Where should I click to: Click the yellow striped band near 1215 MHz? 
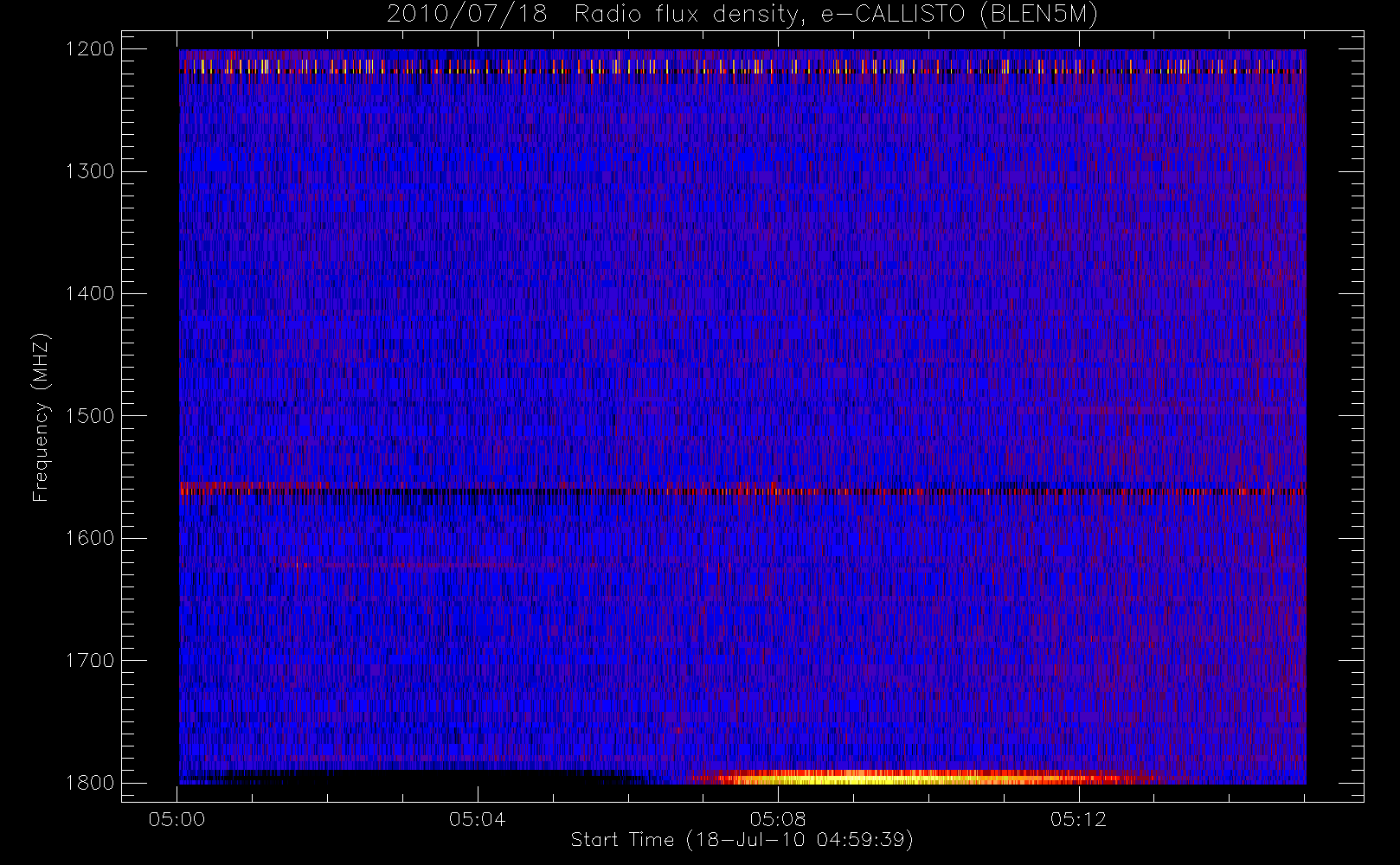point(742,66)
